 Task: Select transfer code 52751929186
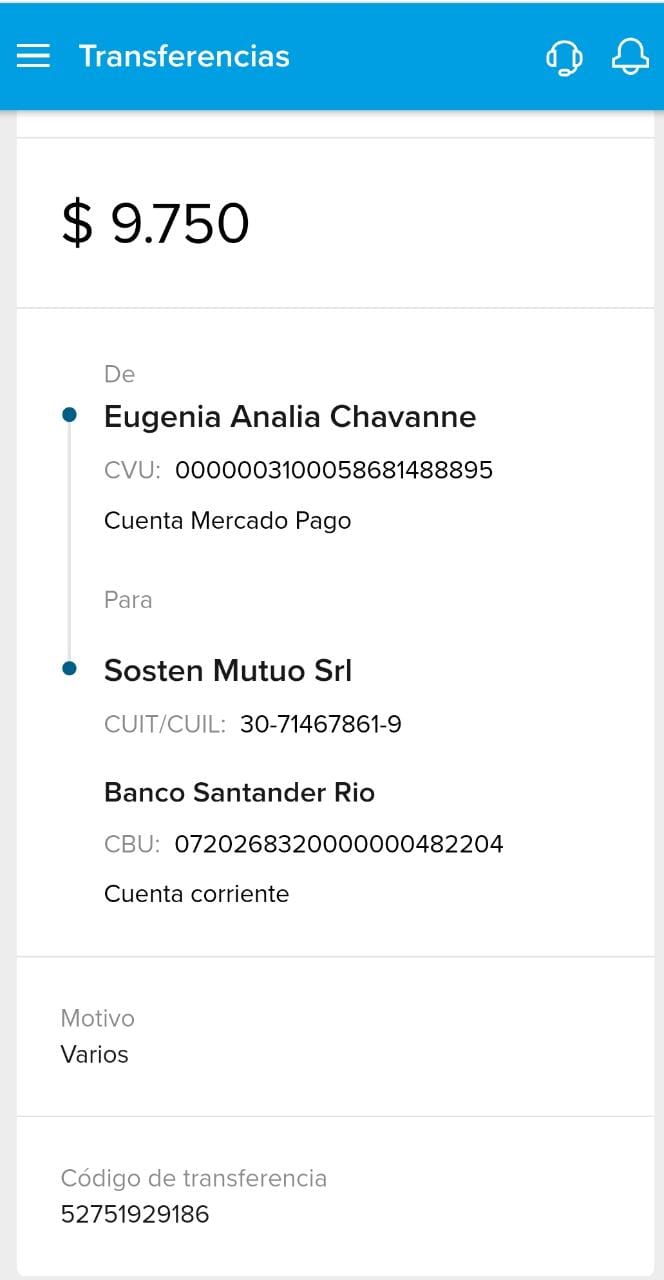(x=135, y=1214)
